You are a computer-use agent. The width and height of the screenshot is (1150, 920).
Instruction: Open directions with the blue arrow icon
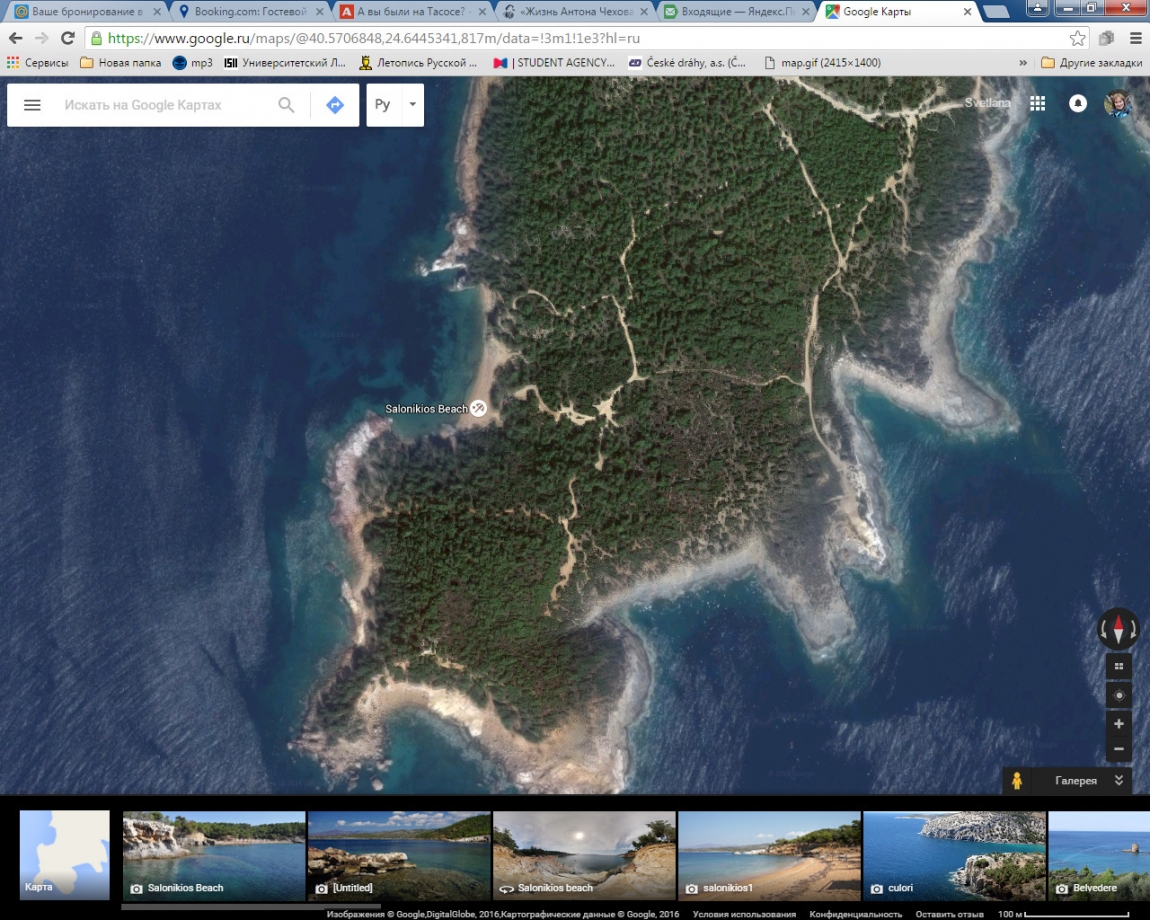coord(335,105)
